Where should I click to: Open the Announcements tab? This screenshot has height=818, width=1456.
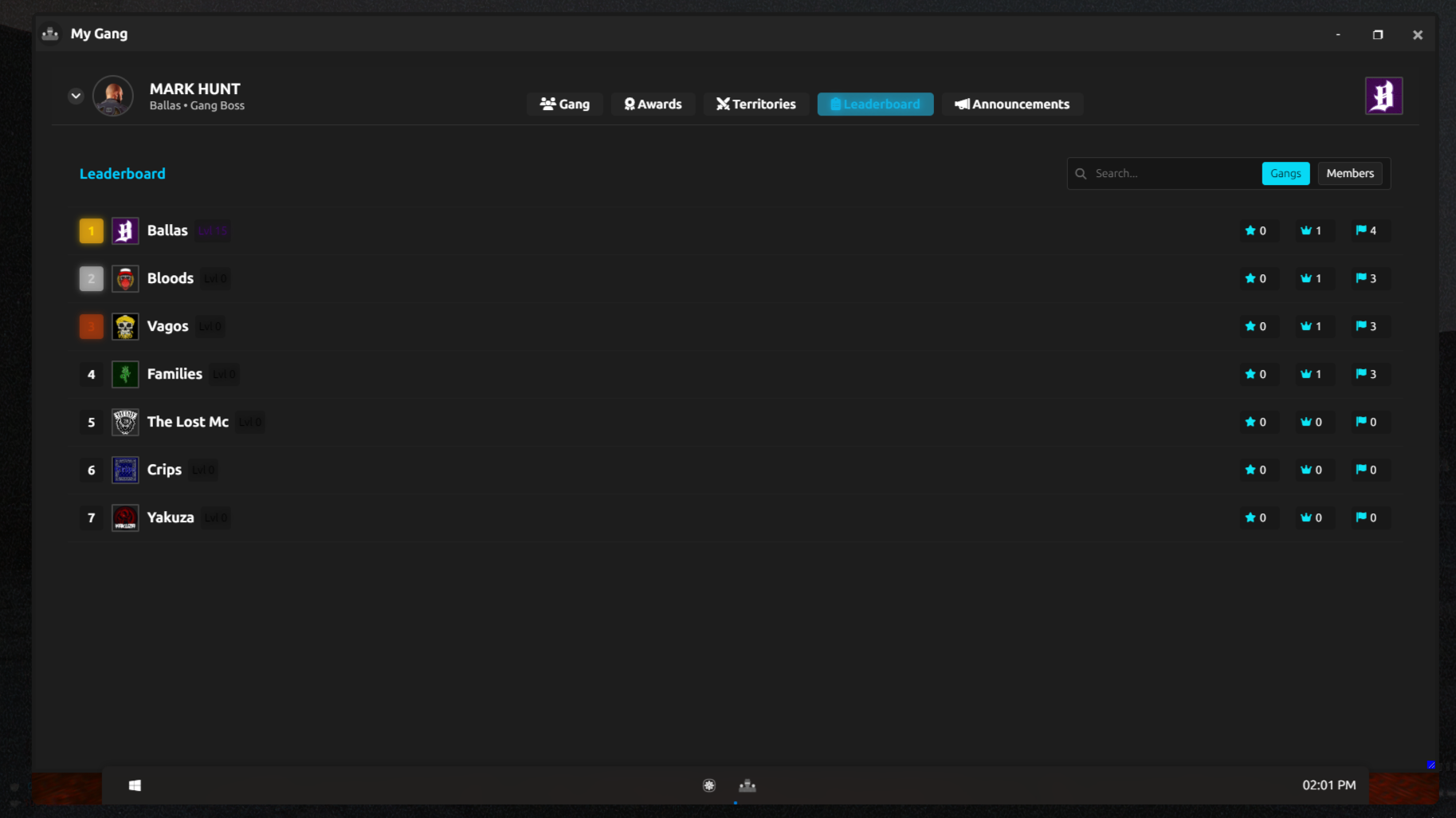pyautogui.click(x=1012, y=104)
